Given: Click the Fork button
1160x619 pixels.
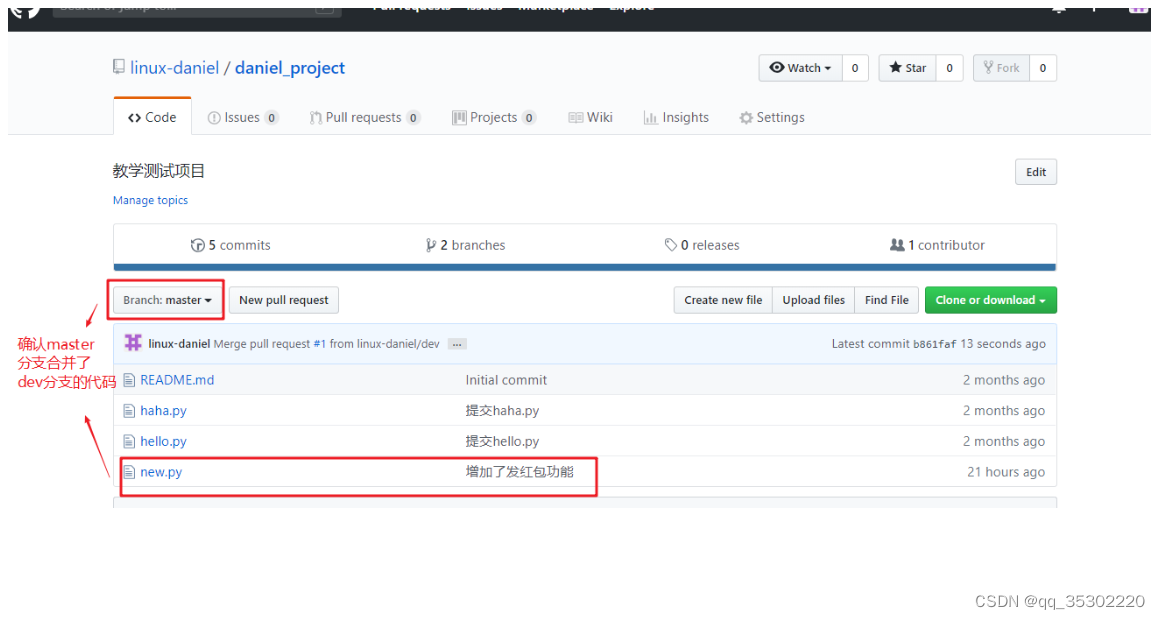Looking at the screenshot, I should (x=1001, y=68).
